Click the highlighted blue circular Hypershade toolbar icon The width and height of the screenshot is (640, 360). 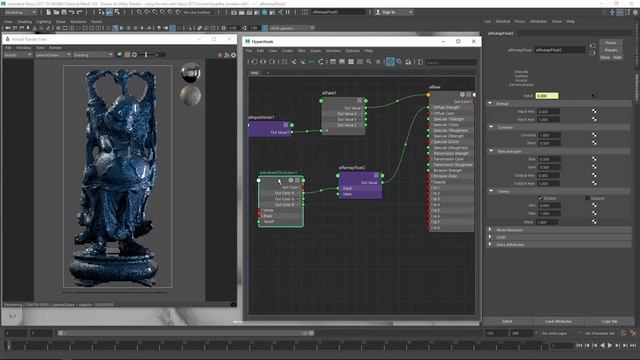point(390,62)
